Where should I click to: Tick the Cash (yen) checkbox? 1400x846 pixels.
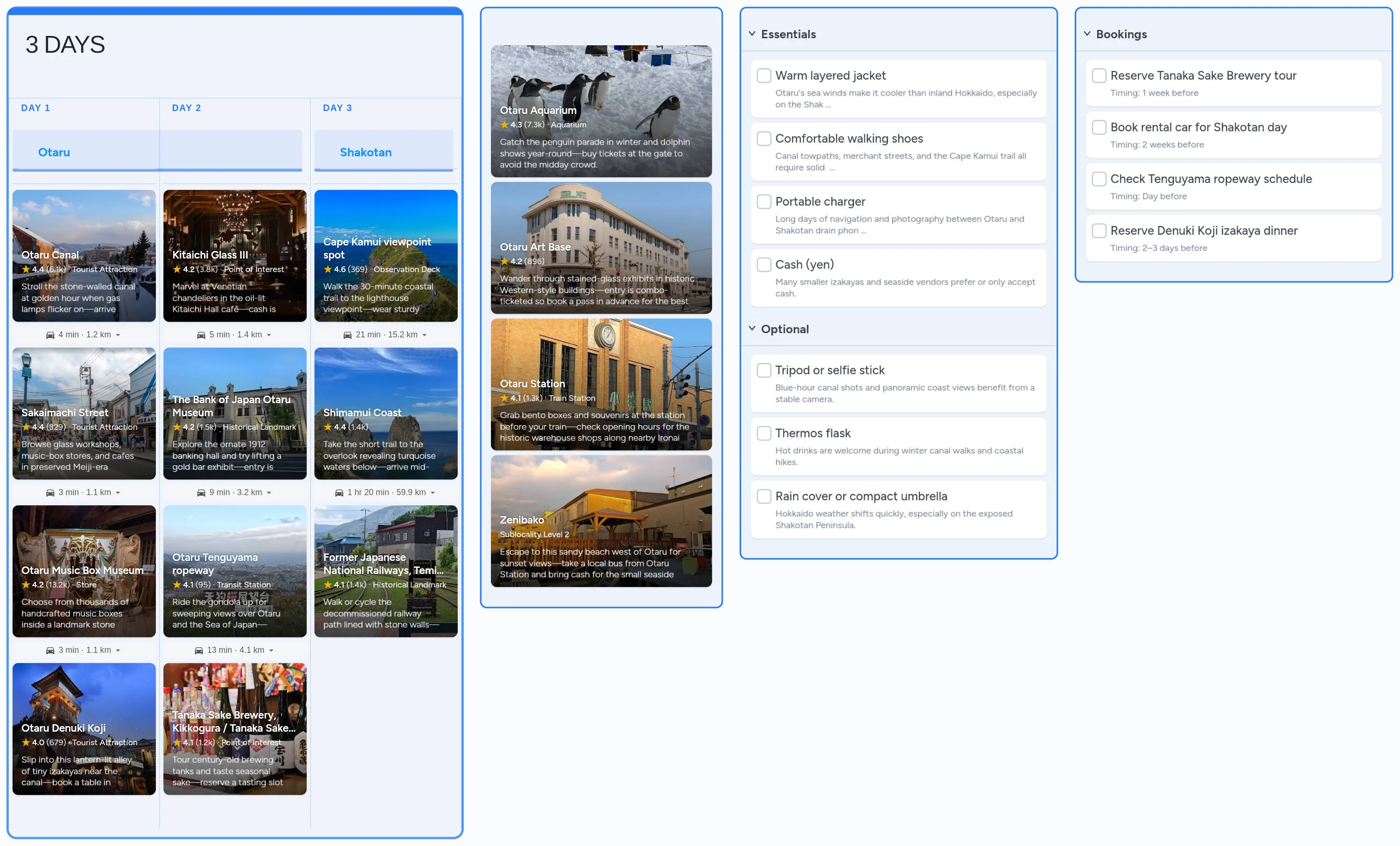pos(763,264)
